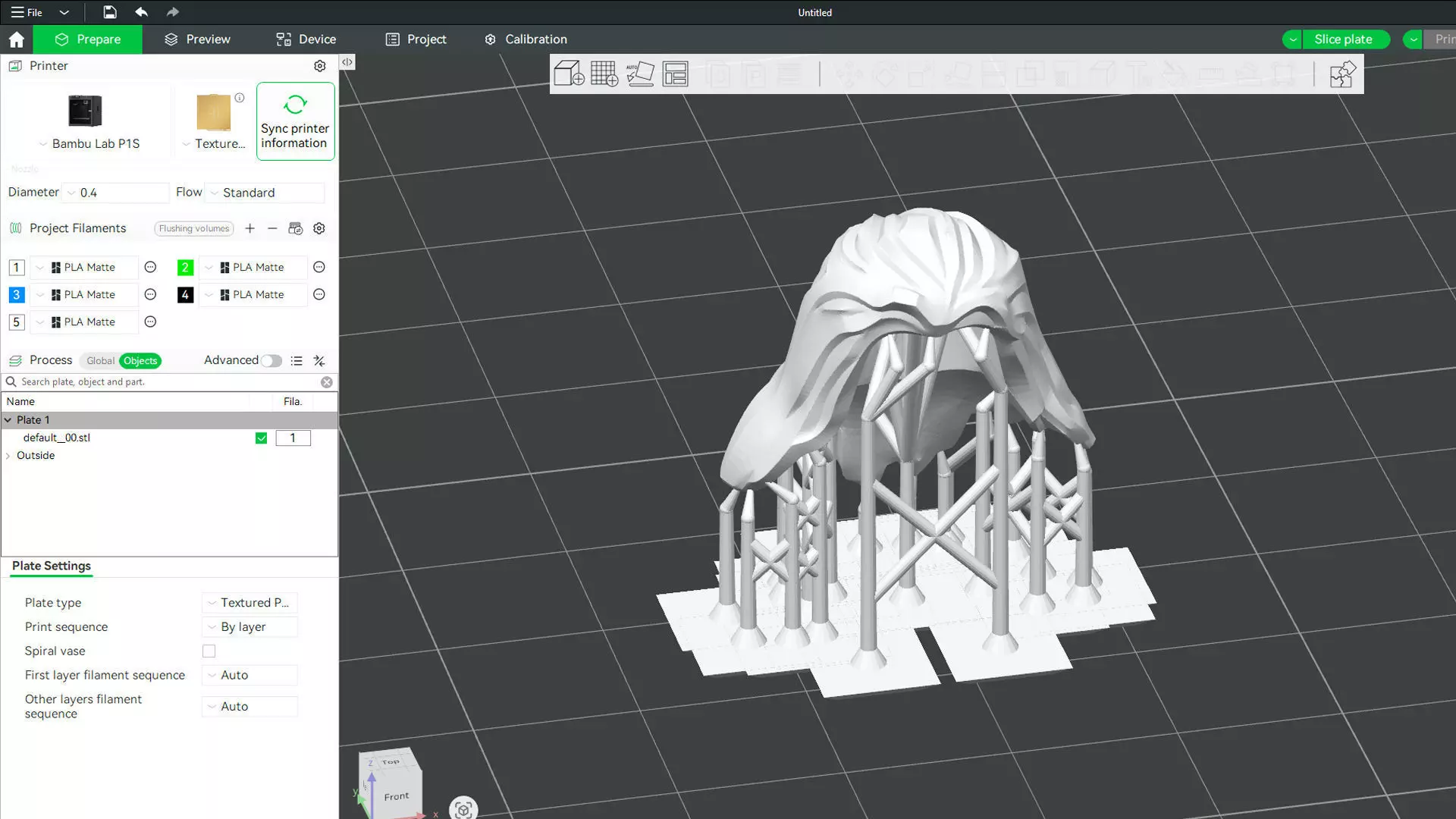The image size is (1456, 819).
Task: Click the green filament 2 color swatch
Action: click(185, 268)
